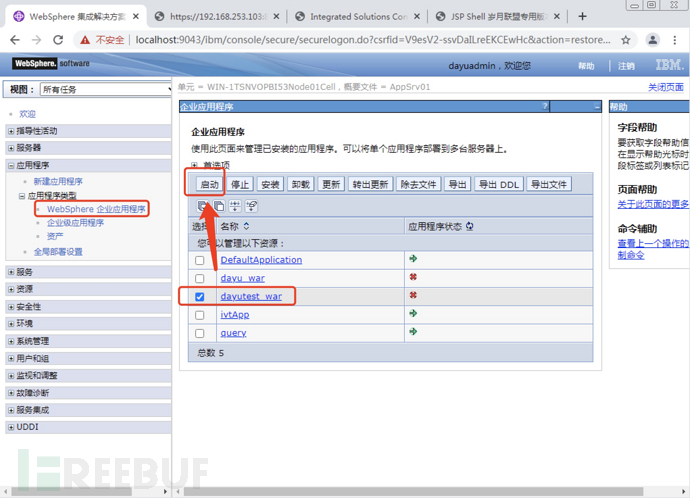Click 注销 in the header bar

point(626,66)
